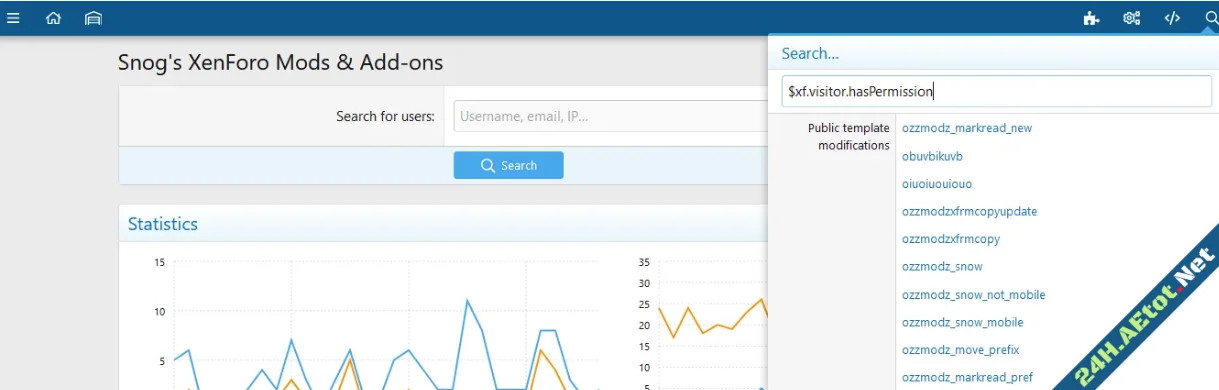This screenshot has height=390, width=1219.
Task: Focus the Username, email, IP field
Action: (x=611, y=116)
